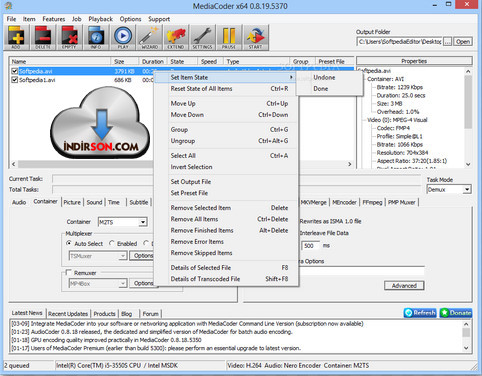The width and height of the screenshot is (482, 376).
Task: Open the Recent Updates tab
Action: point(68,314)
